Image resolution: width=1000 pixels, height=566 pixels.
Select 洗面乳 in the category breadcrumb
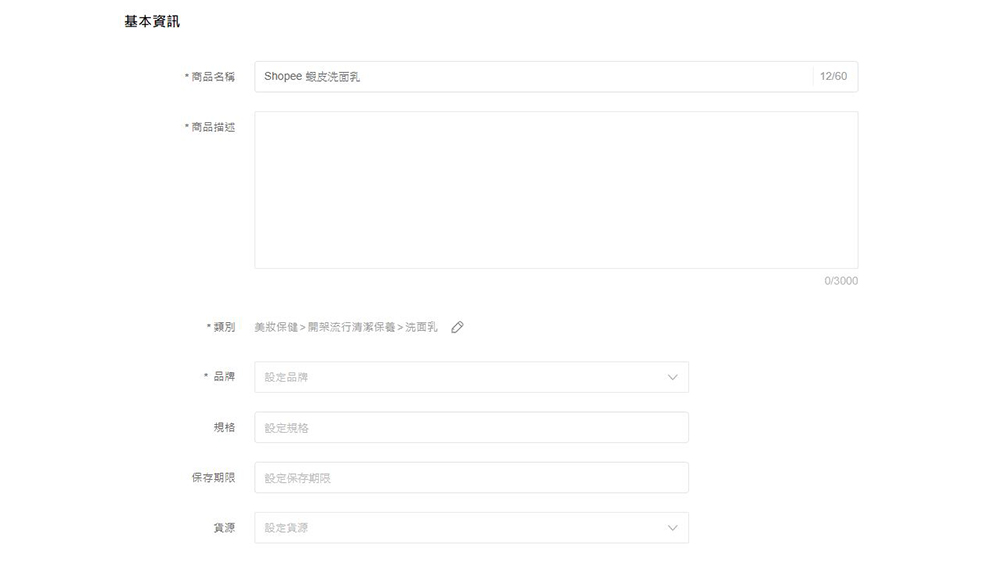pyautogui.click(x=421, y=327)
